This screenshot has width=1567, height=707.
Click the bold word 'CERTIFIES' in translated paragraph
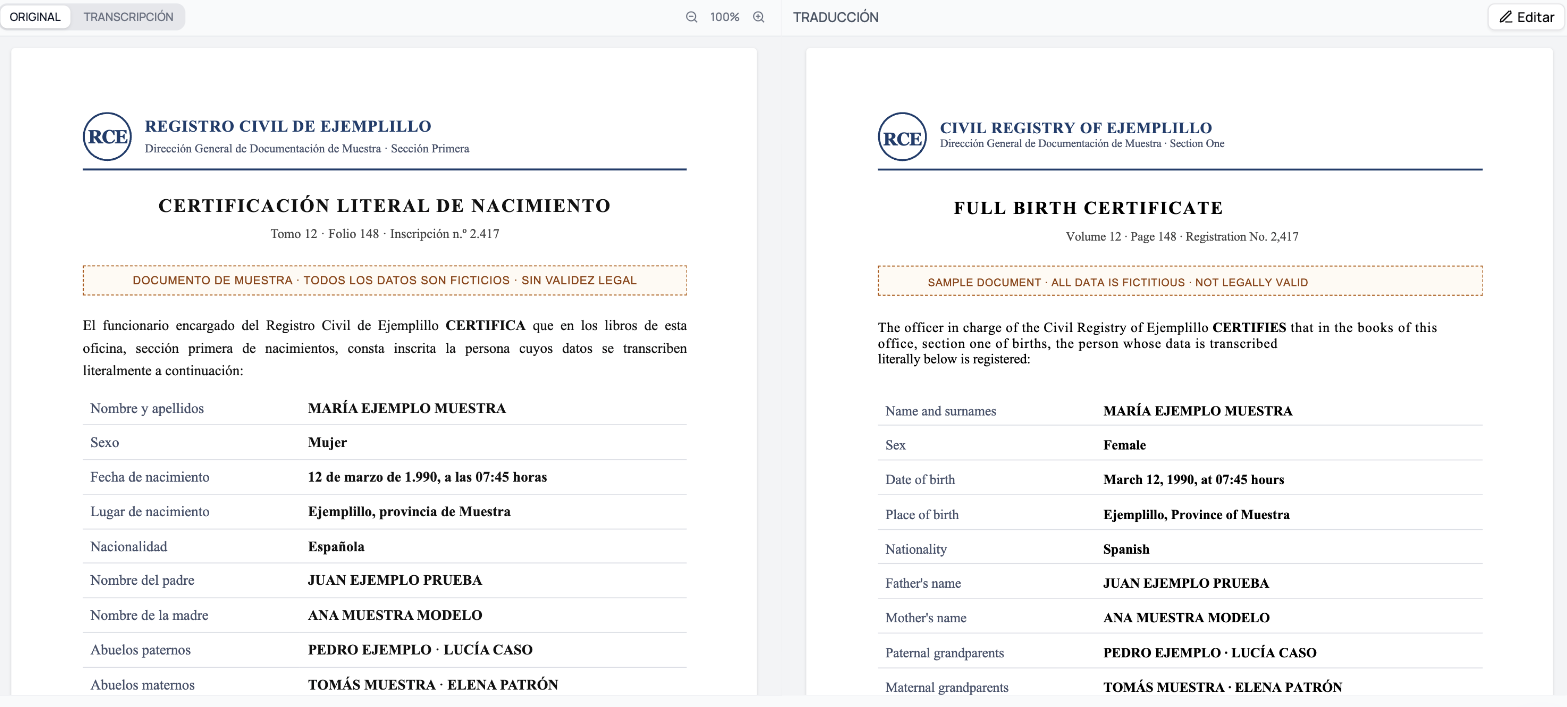(1249, 327)
